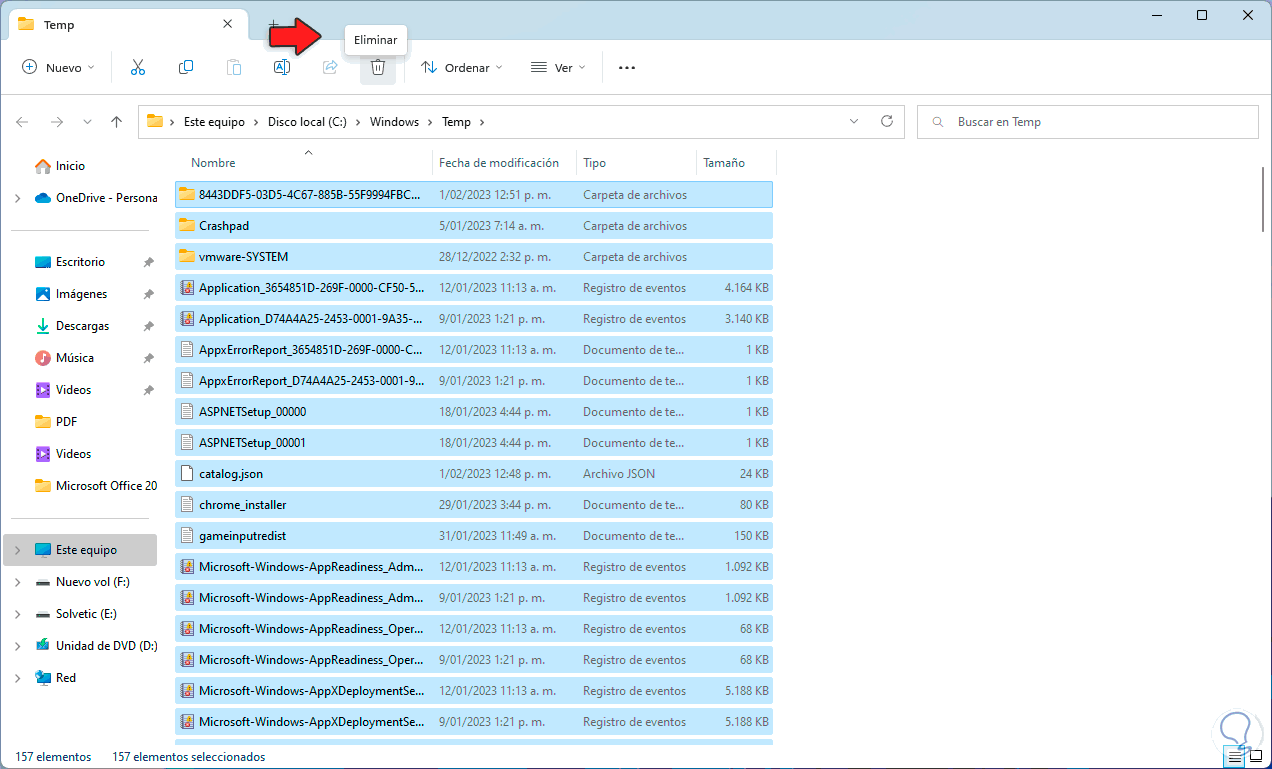
Task: Open Descargas in the sidebar
Action: coord(82,326)
